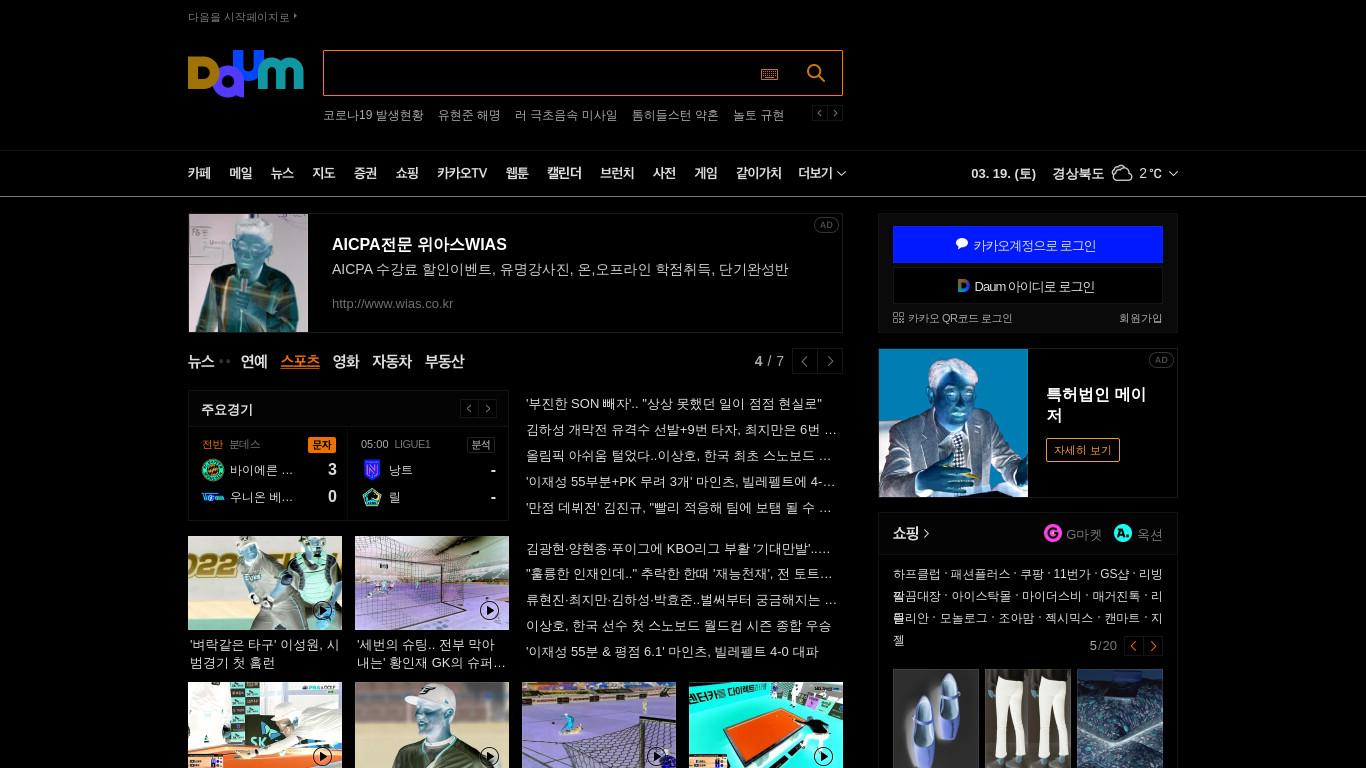Switch to the 자동차 tab
The image size is (1366, 768).
392,361
